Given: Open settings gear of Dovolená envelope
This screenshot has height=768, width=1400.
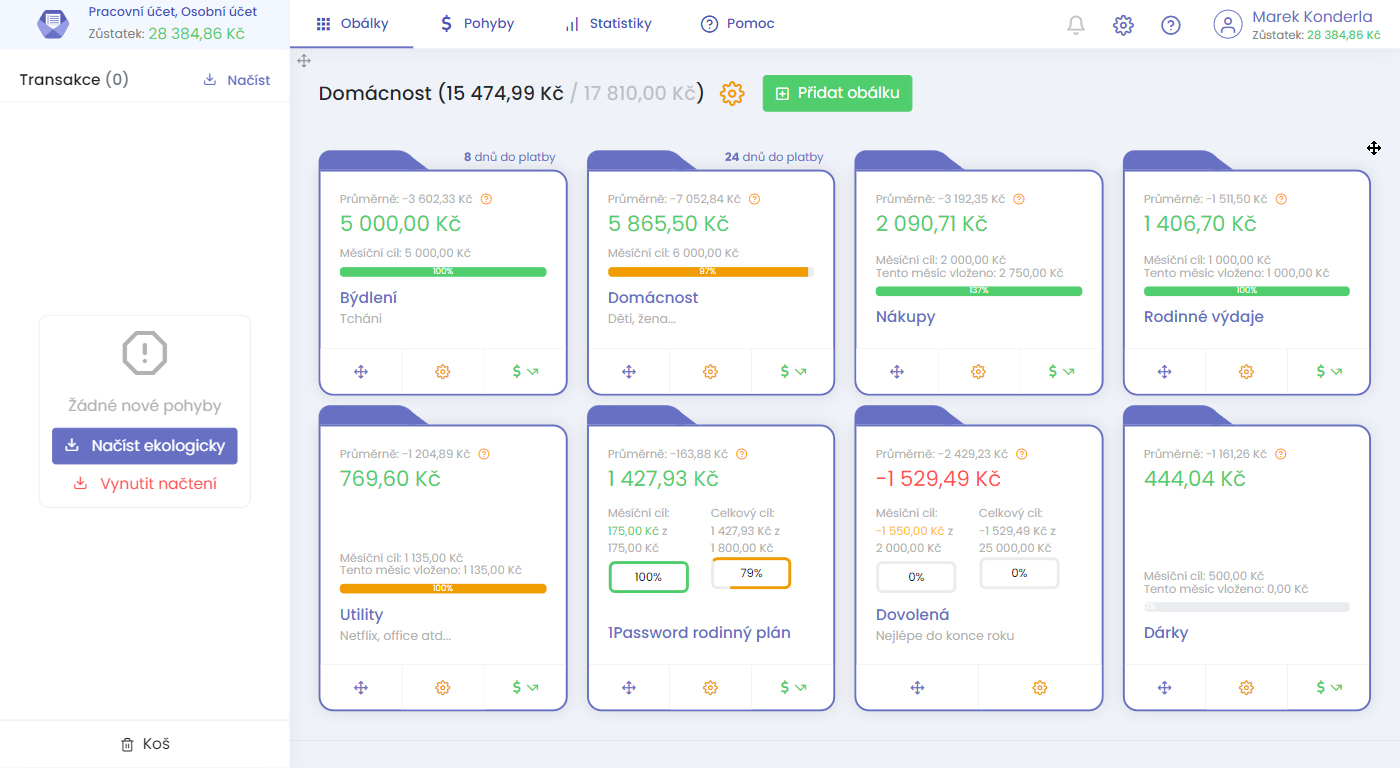Looking at the screenshot, I should coord(1039,687).
